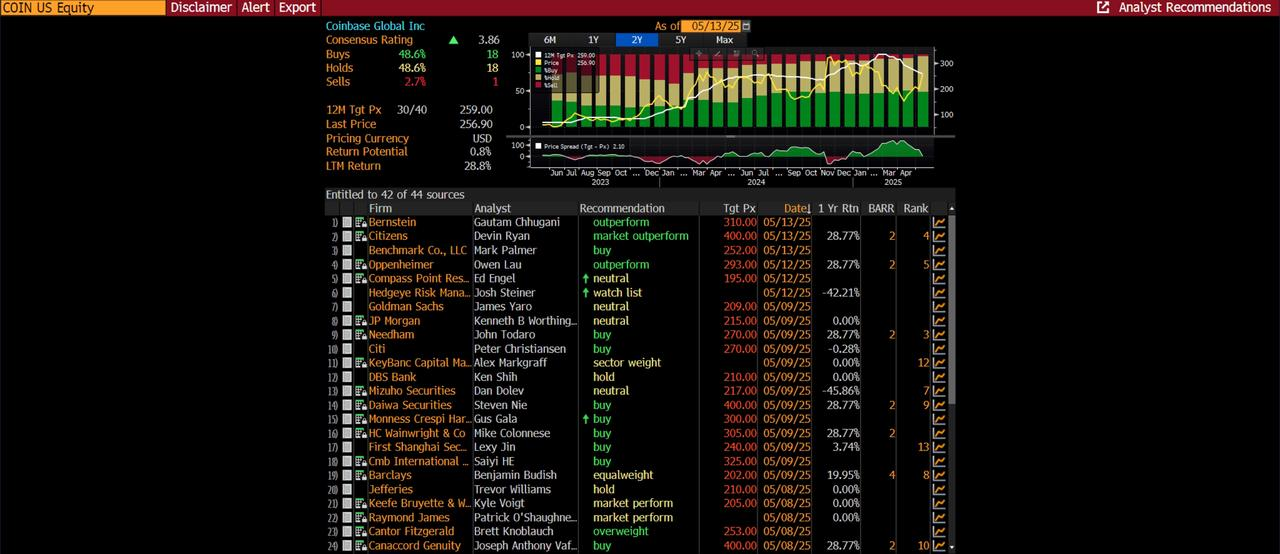Viewport: 1280px width, 554px height.
Task: Tick the checkbox in the DBS Bank row
Action: pyautogui.click(x=347, y=377)
